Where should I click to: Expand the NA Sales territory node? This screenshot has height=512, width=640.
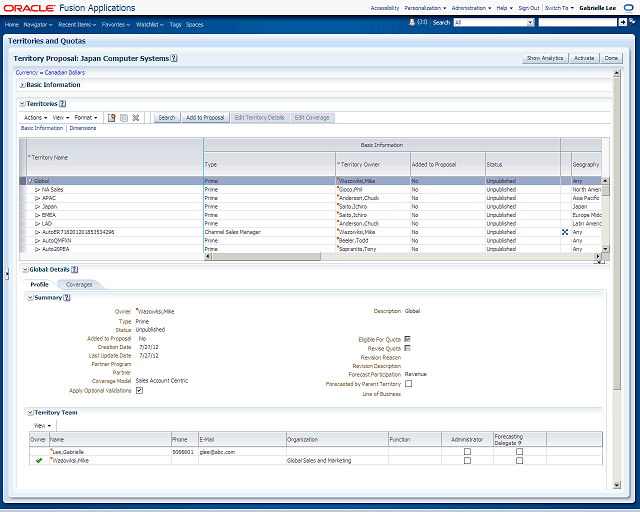click(38, 189)
